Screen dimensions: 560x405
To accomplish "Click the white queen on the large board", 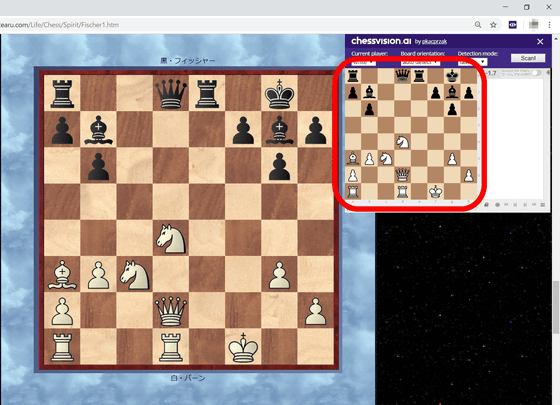I will click(x=171, y=311).
